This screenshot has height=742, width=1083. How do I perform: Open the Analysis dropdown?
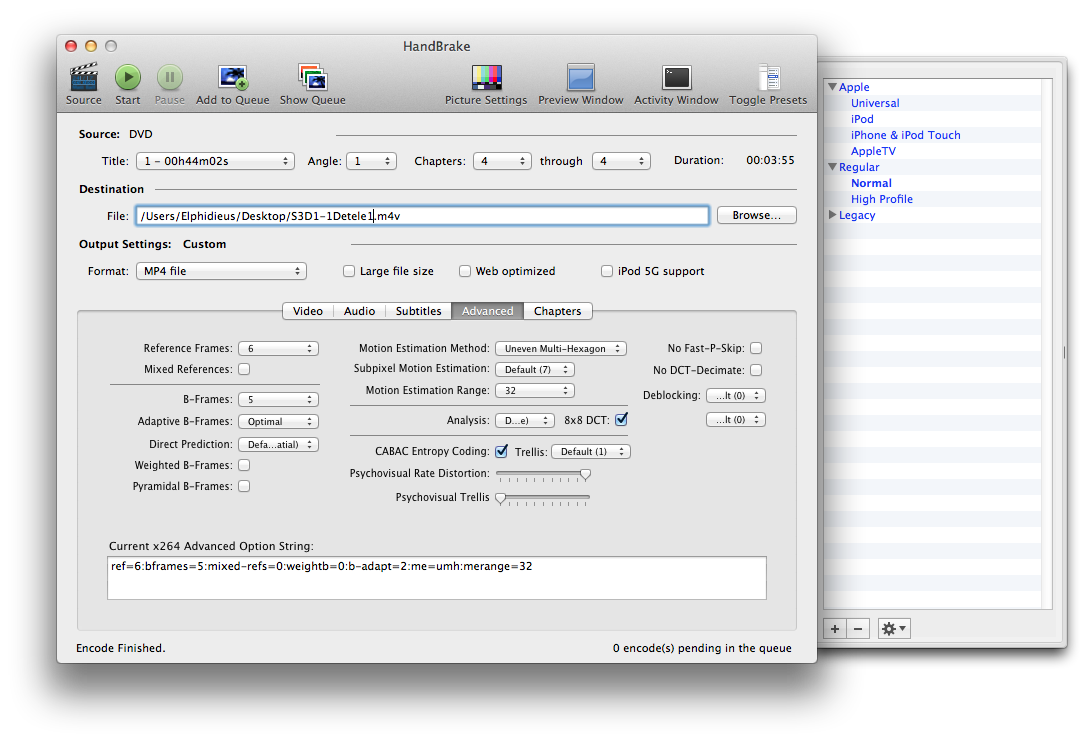(525, 420)
